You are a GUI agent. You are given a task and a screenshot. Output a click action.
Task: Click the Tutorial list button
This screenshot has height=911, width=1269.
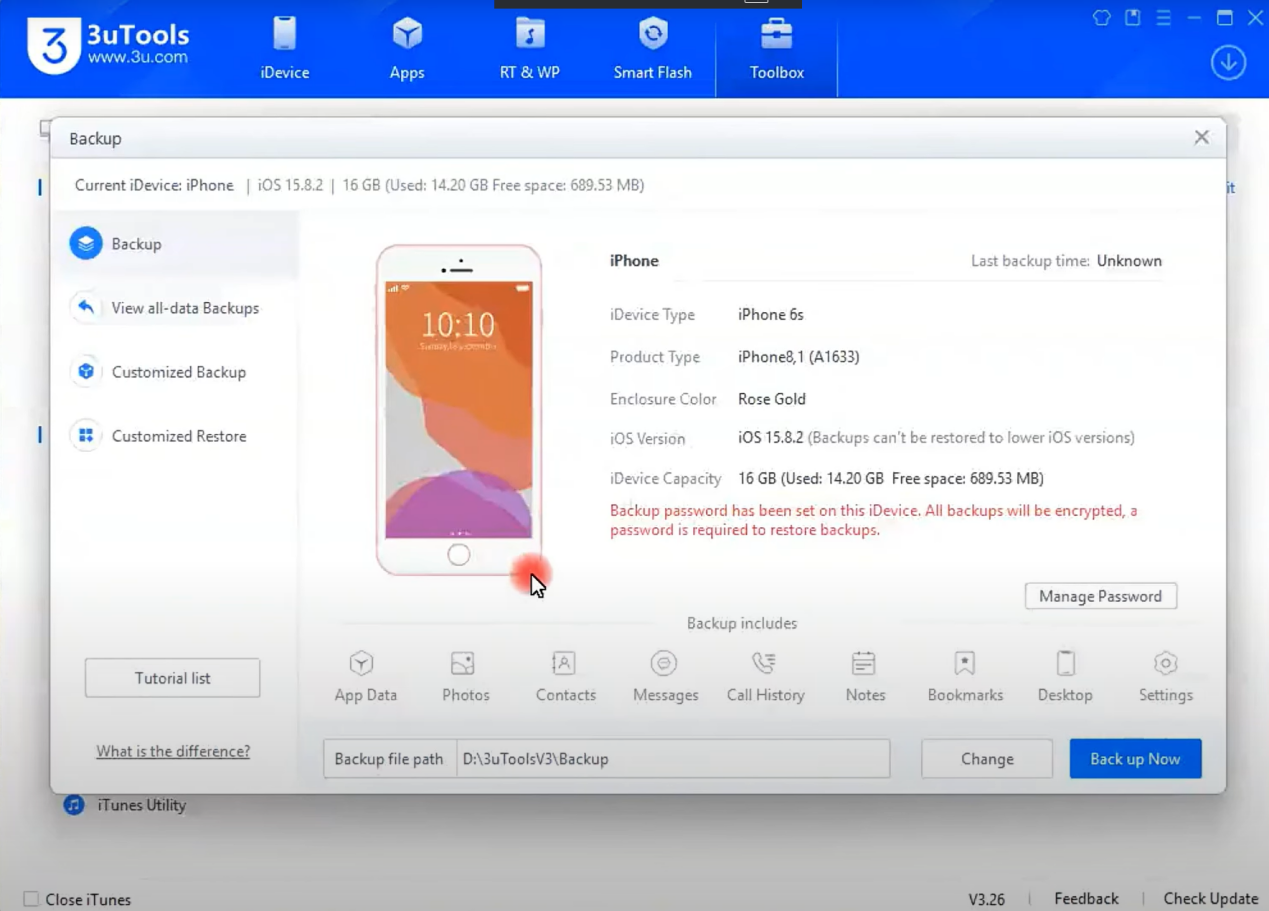tap(172, 678)
